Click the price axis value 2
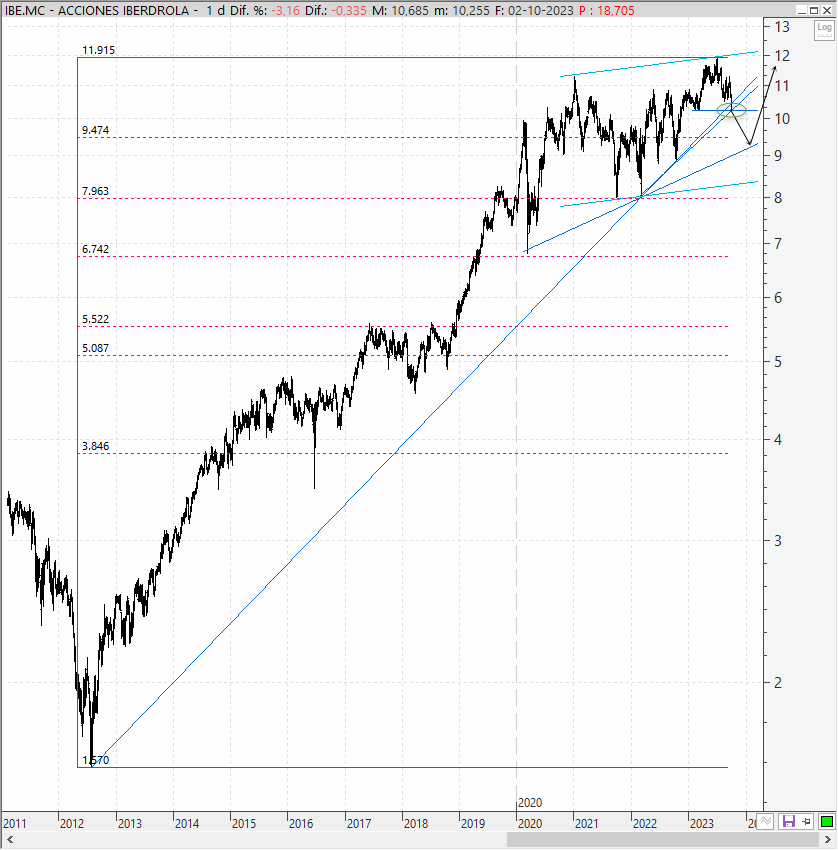Image resolution: width=838 pixels, height=850 pixels. pos(778,683)
